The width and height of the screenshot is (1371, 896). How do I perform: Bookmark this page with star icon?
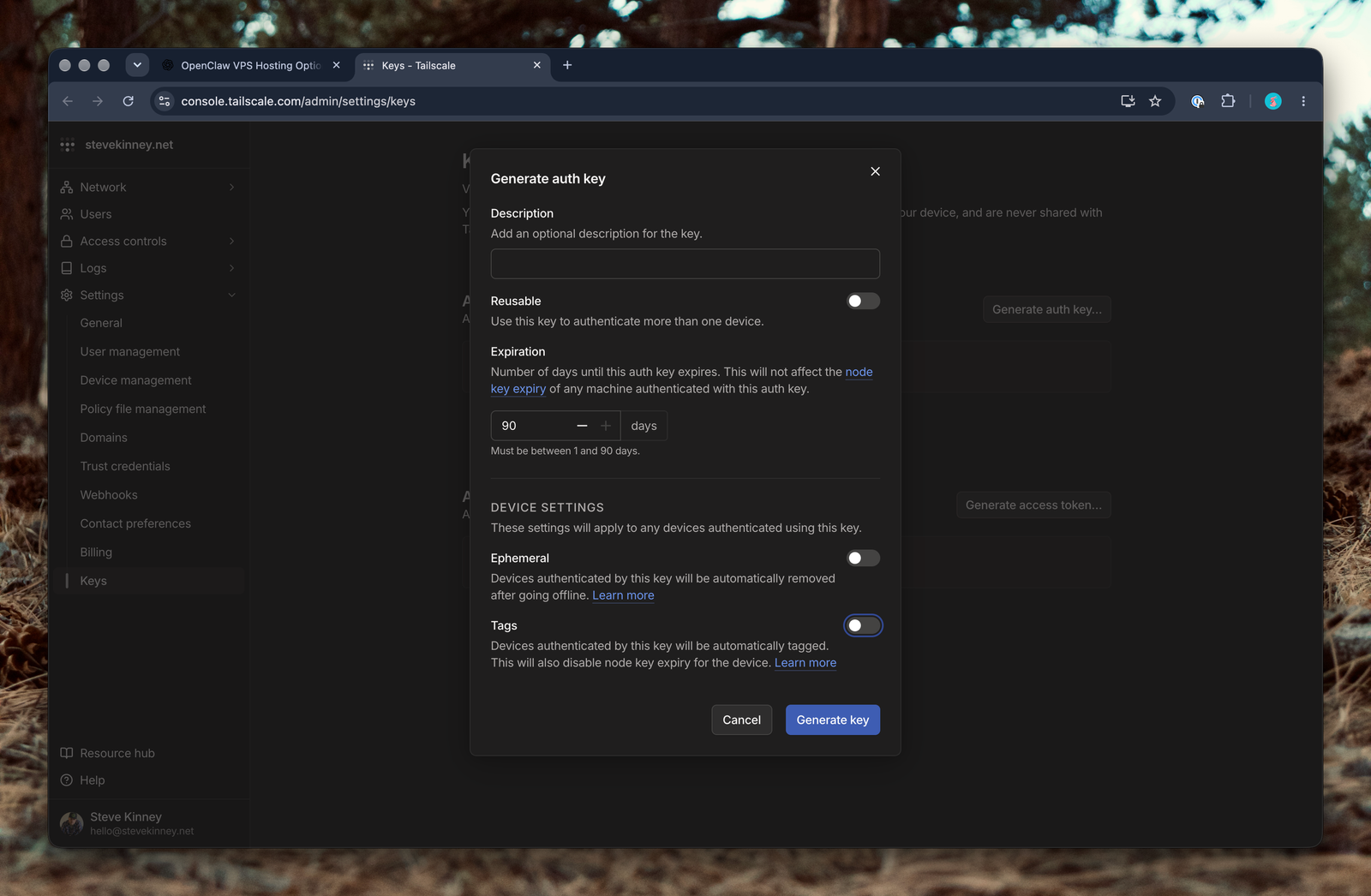coord(1155,101)
